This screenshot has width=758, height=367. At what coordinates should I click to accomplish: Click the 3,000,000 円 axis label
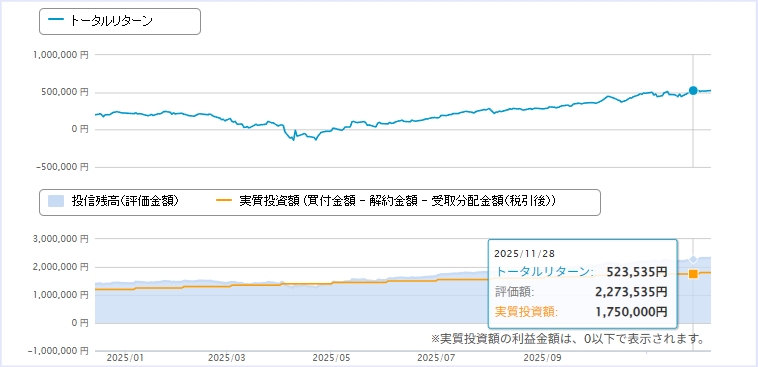(61, 239)
